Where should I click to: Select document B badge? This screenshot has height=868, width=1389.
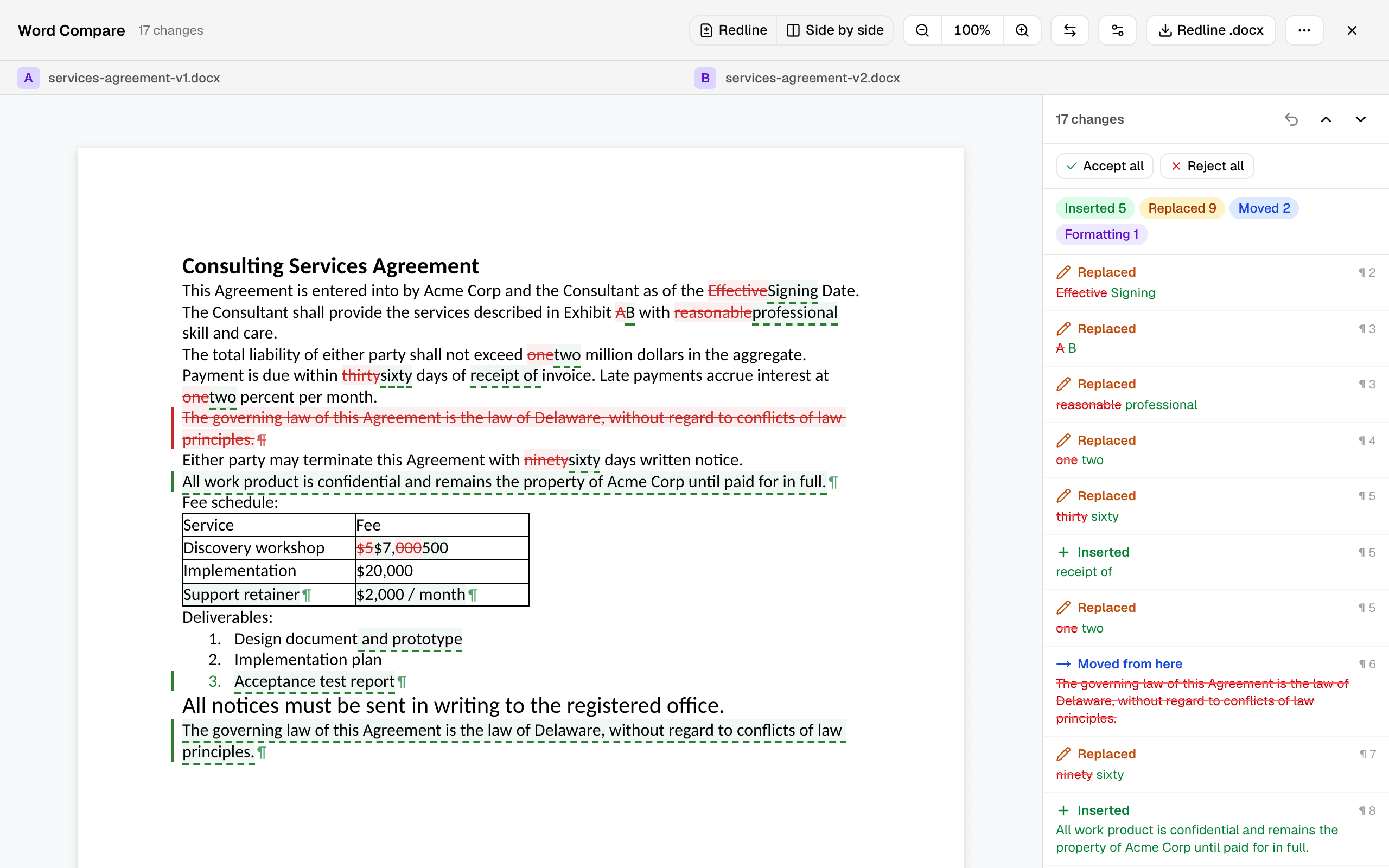705,78
